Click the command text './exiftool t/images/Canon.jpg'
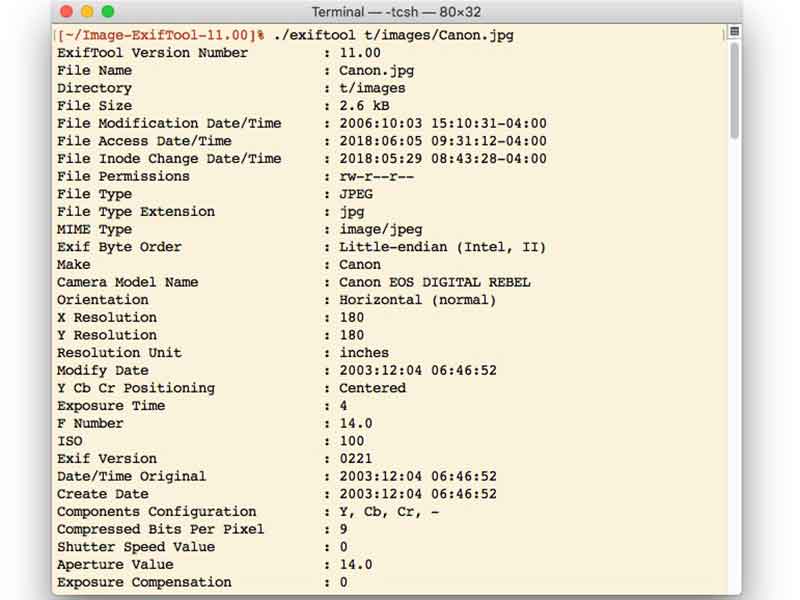Screen dimensions: 800x600 [x=393, y=35]
